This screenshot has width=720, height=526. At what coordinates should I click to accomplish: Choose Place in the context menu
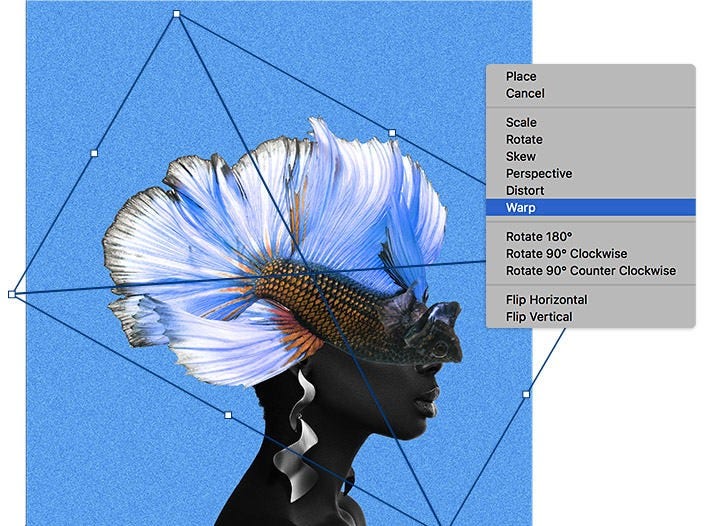pos(591,76)
